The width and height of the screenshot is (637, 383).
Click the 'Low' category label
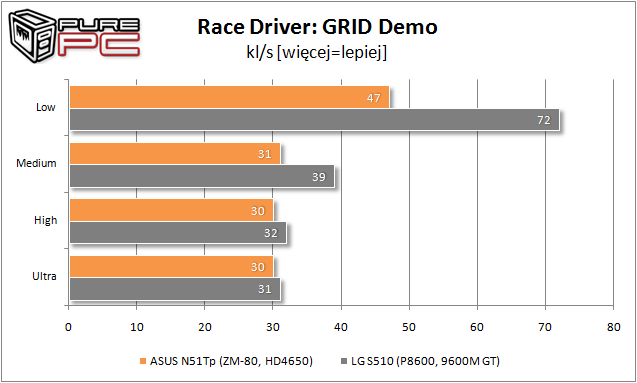(46, 107)
